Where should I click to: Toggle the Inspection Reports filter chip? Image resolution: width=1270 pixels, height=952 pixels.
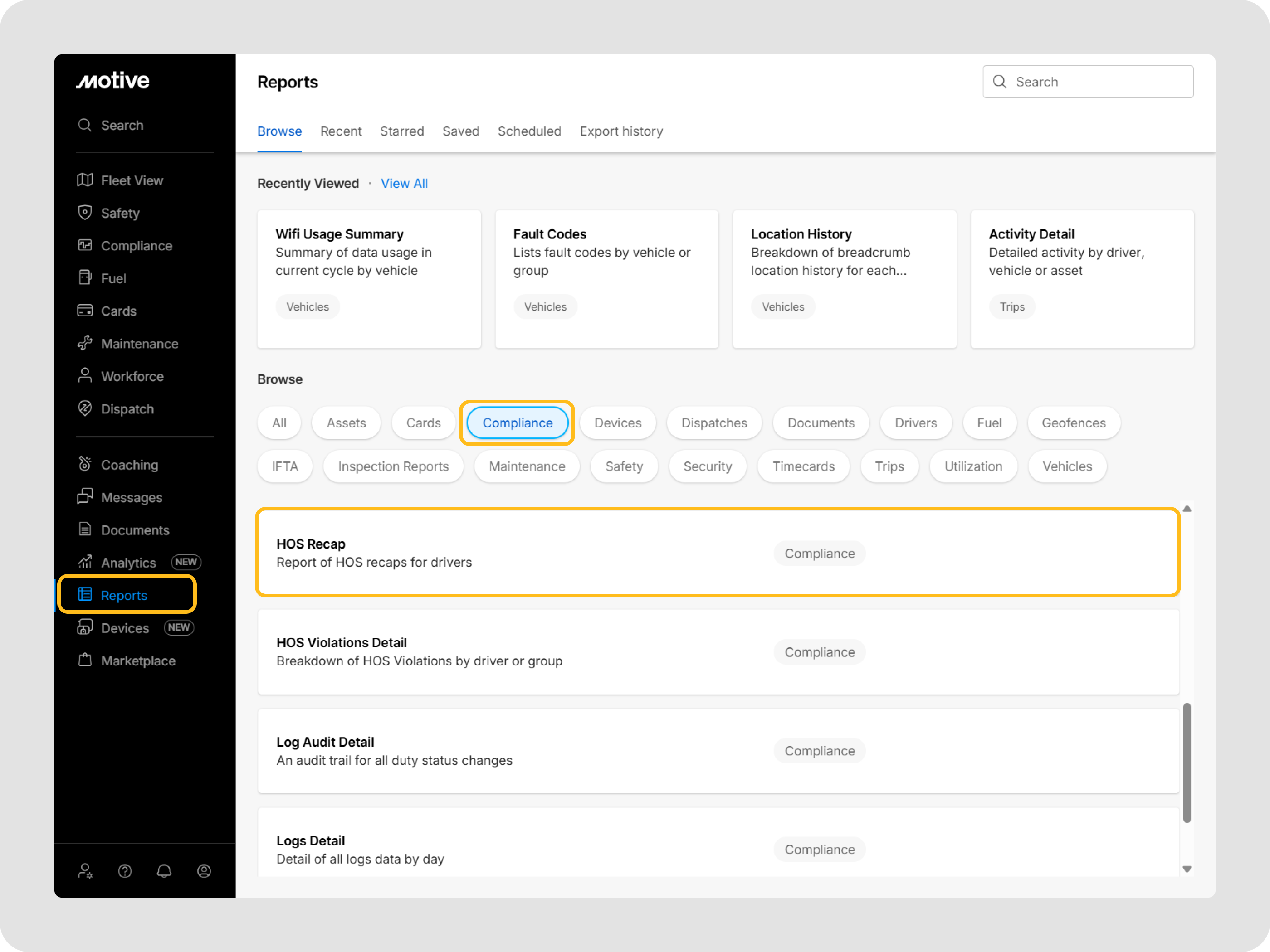[x=393, y=466]
